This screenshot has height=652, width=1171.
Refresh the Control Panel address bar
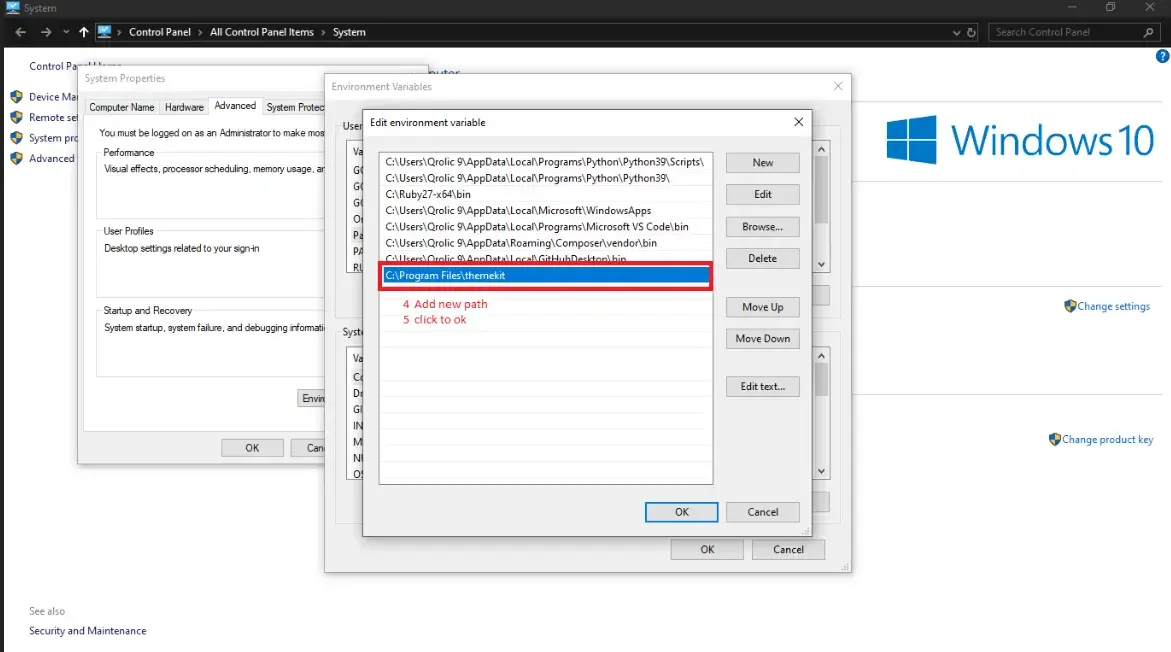point(971,32)
